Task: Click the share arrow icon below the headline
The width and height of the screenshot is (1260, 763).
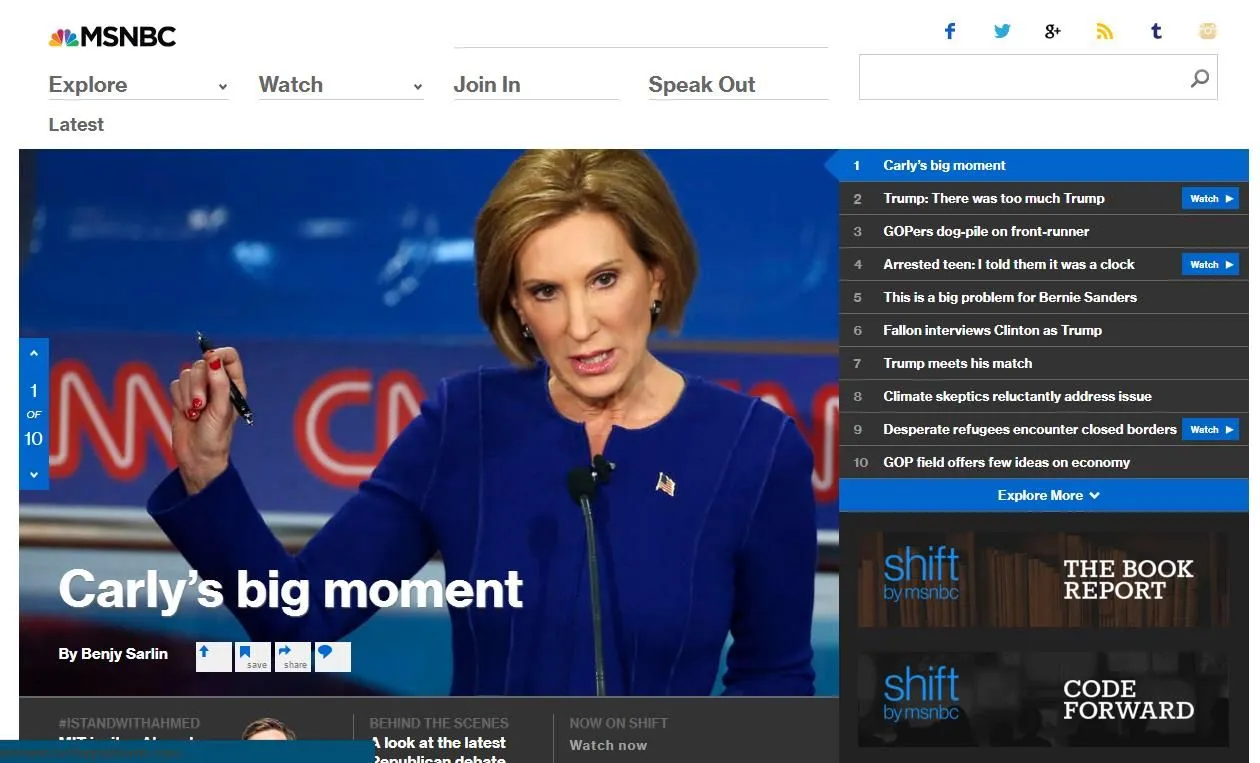Action: point(292,655)
